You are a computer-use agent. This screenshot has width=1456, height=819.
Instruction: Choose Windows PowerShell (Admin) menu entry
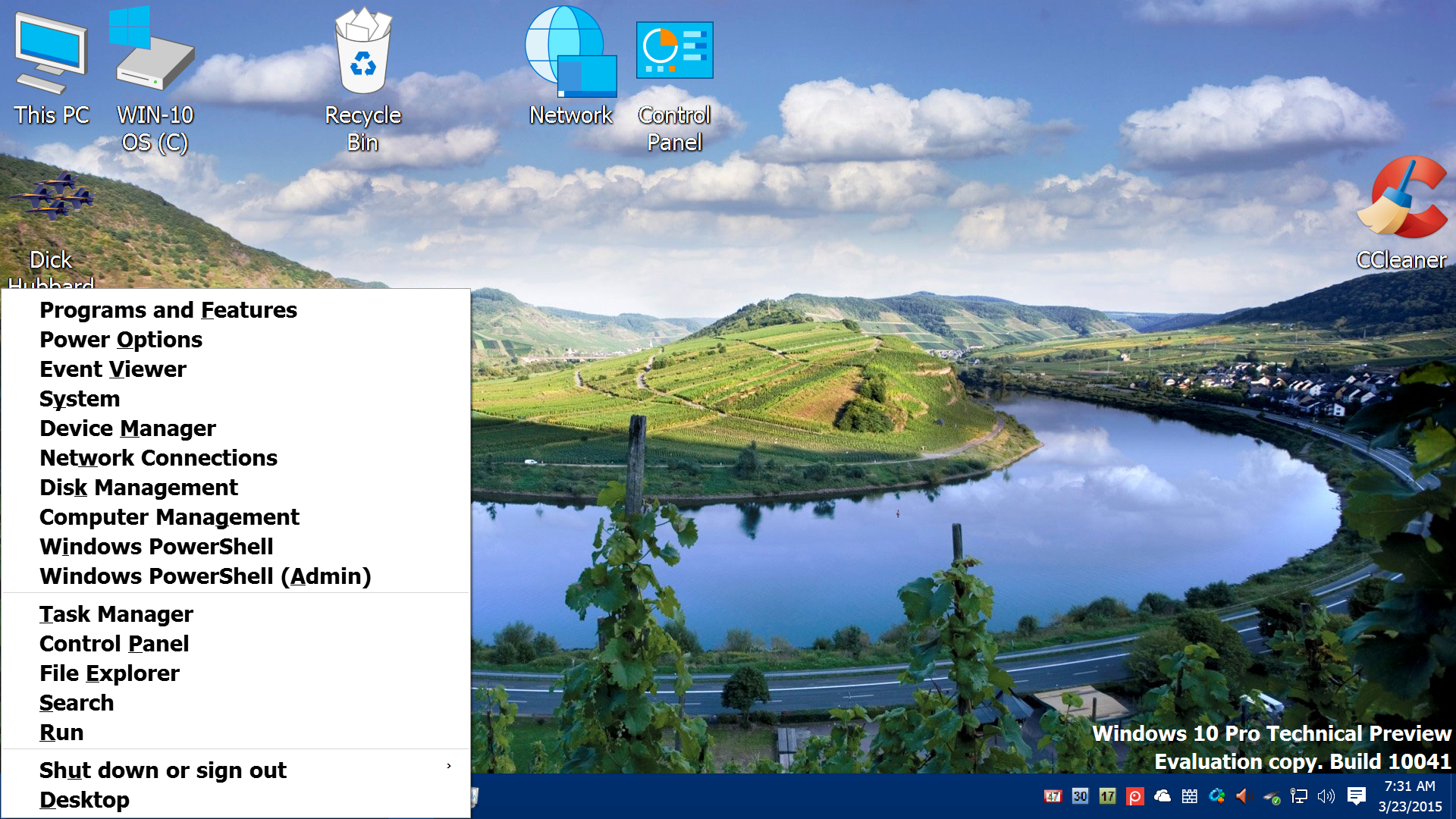coord(205,576)
